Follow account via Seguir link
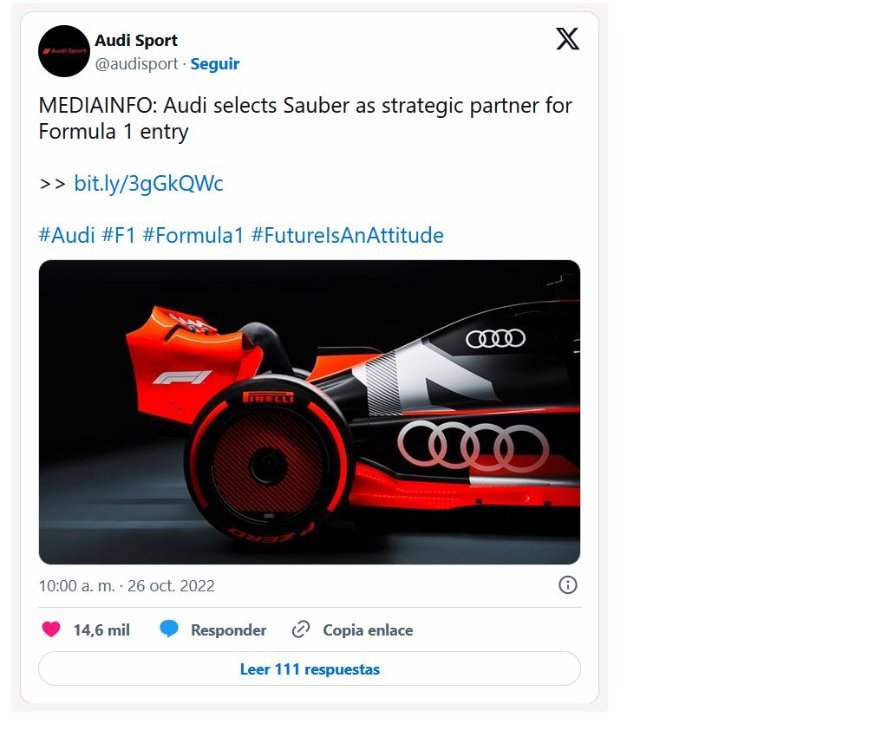This screenshot has width=895, height=750. [x=215, y=64]
